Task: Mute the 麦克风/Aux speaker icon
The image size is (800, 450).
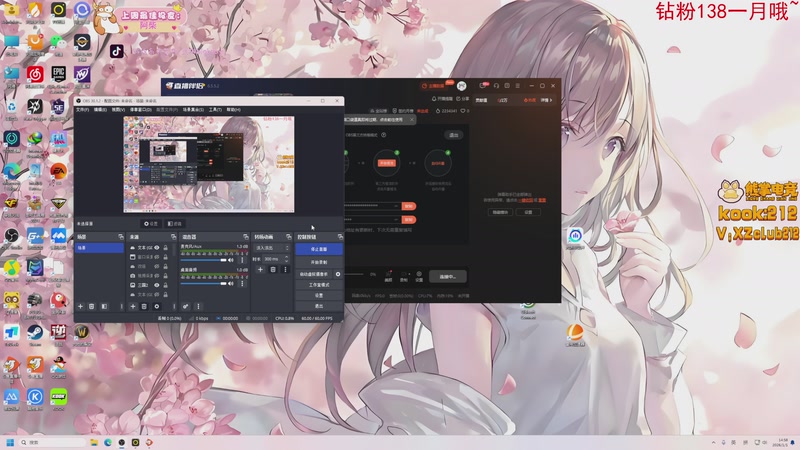Action: click(231, 260)
